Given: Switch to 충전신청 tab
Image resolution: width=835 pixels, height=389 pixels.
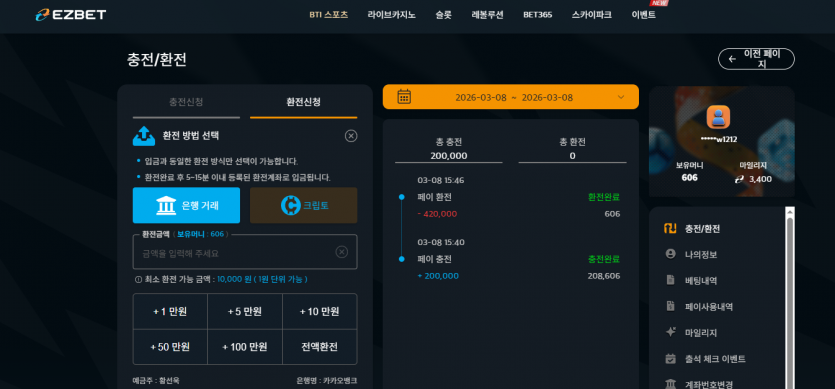Looking at the screenshot, I should (x=186, y=102).
